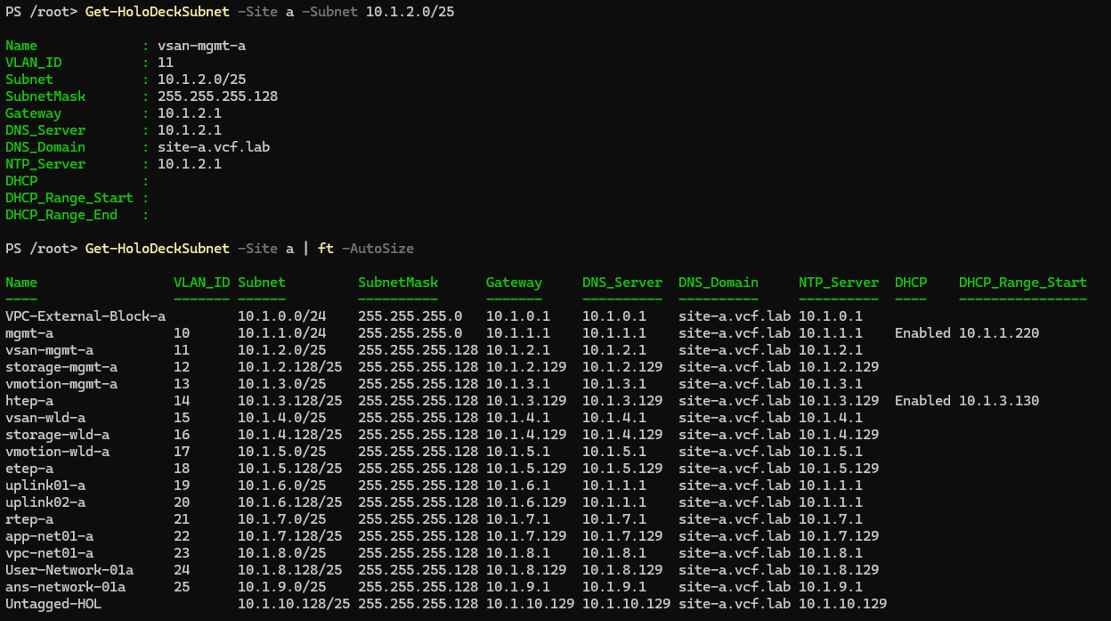The height and width of the screenshot is (621, 1111).
Task: Click the NTP_Server column header in table
Action: tap(838, 282)
